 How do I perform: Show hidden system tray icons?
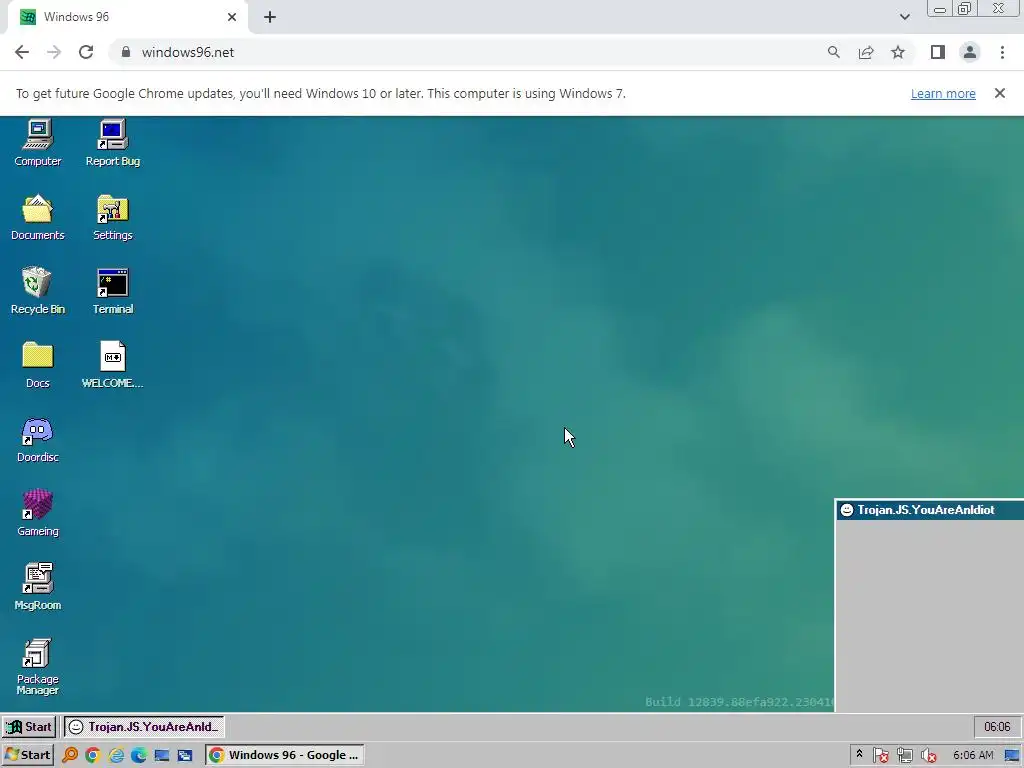coord(859,755)
